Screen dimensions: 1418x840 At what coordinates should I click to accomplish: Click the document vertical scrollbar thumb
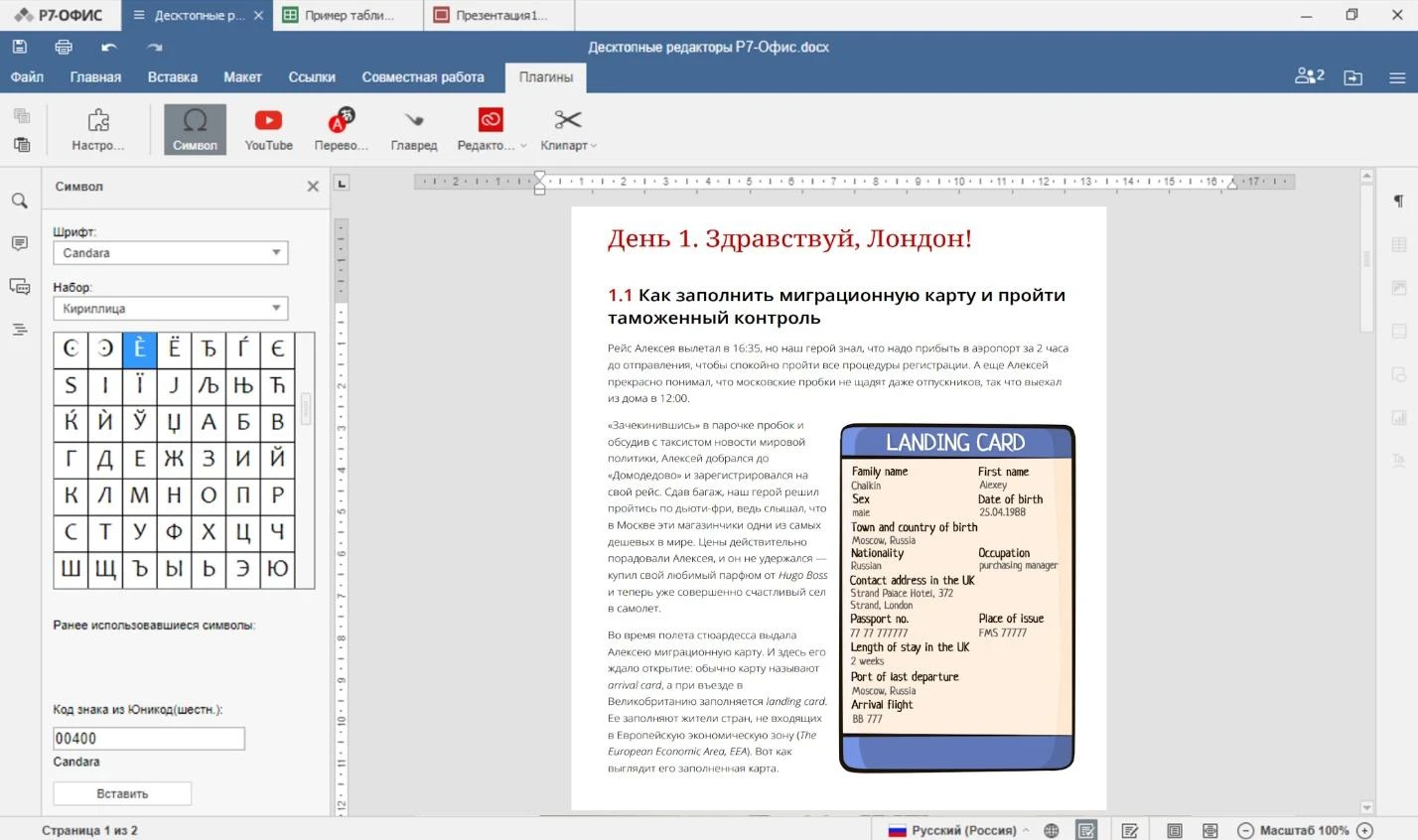click(x=1366, y=258)
